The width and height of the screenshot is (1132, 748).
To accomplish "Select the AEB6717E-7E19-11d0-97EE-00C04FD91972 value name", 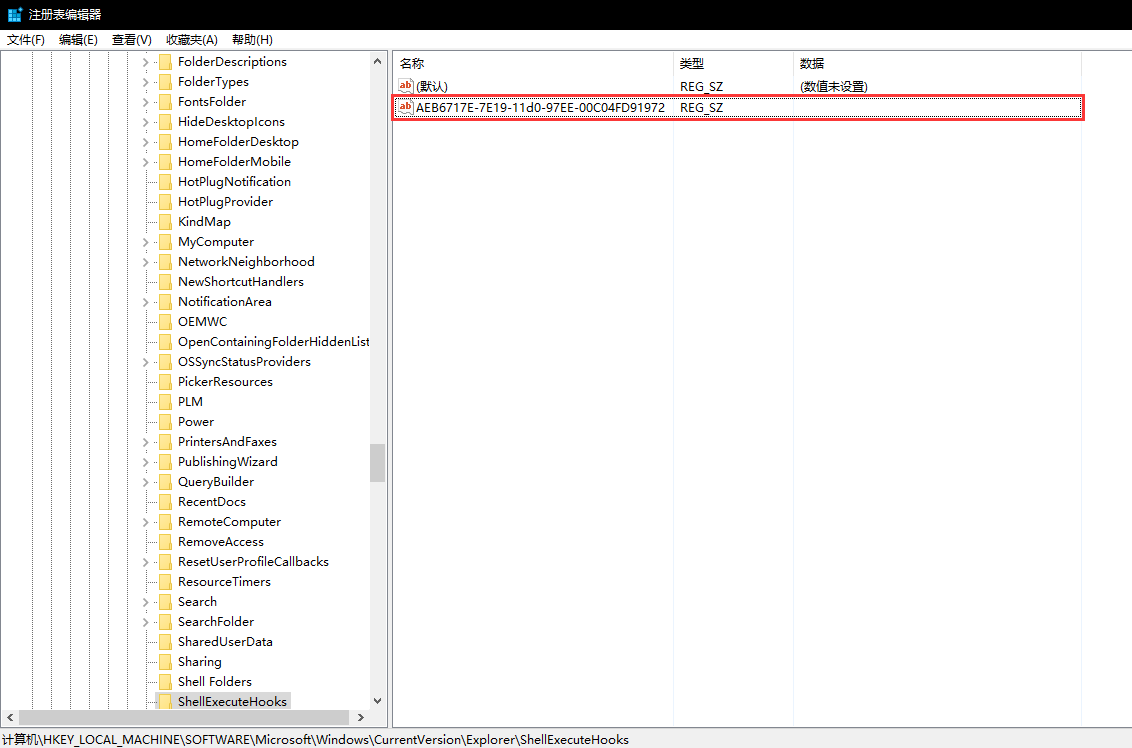I will [540, 108].
